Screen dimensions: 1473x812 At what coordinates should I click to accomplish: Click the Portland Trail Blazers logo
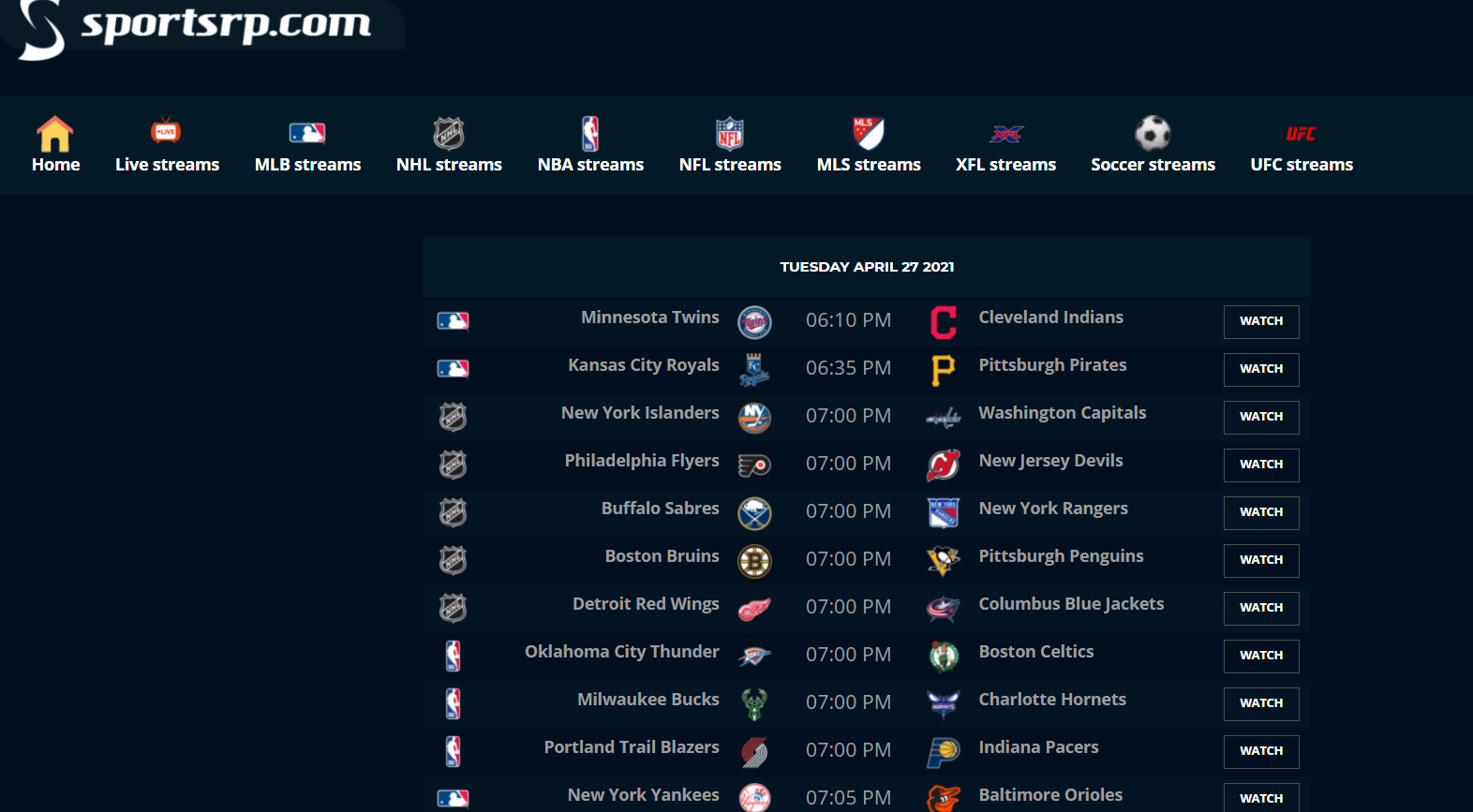point(754,752)
